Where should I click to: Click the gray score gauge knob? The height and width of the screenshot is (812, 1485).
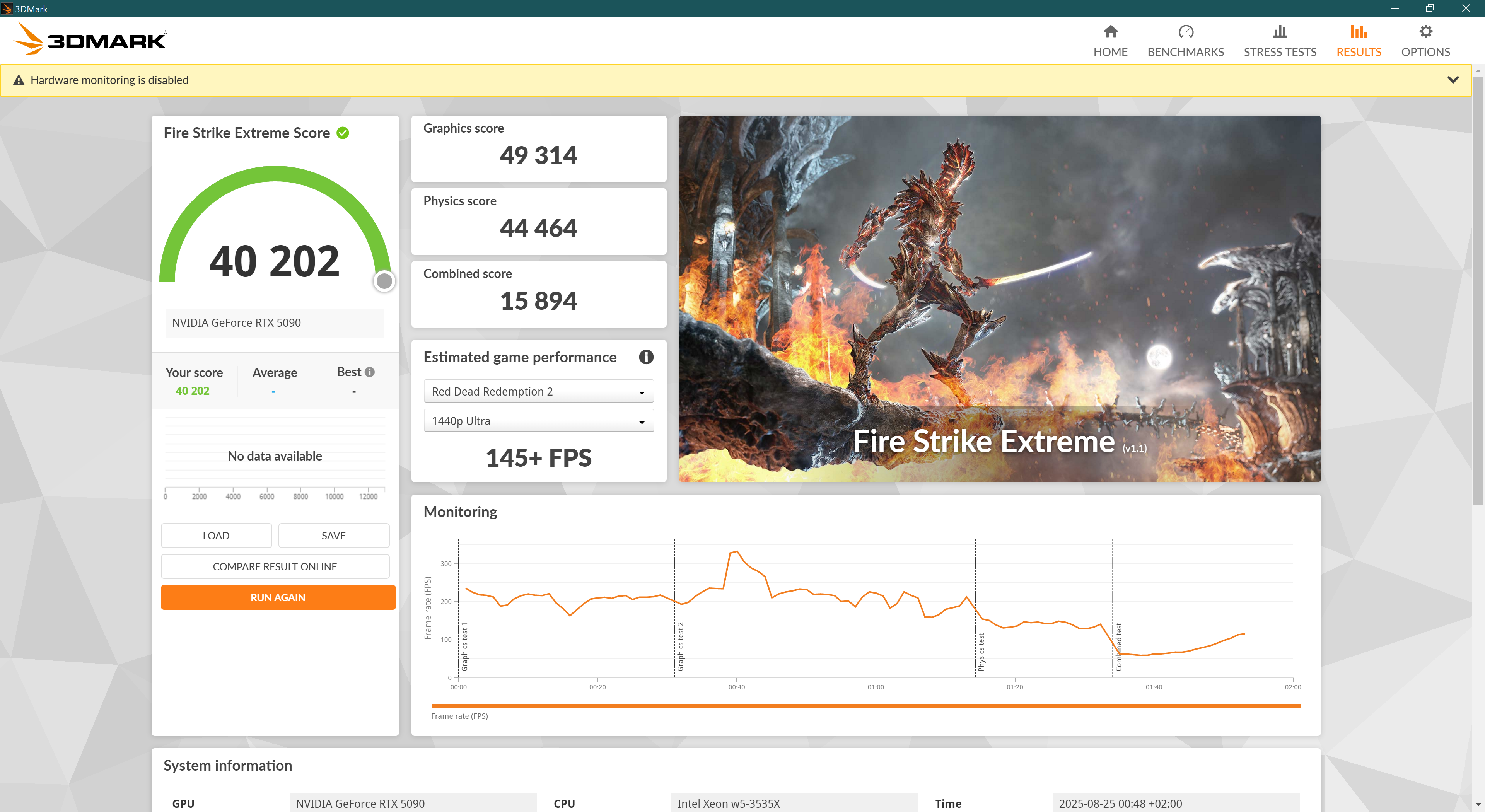pos(384,281)
